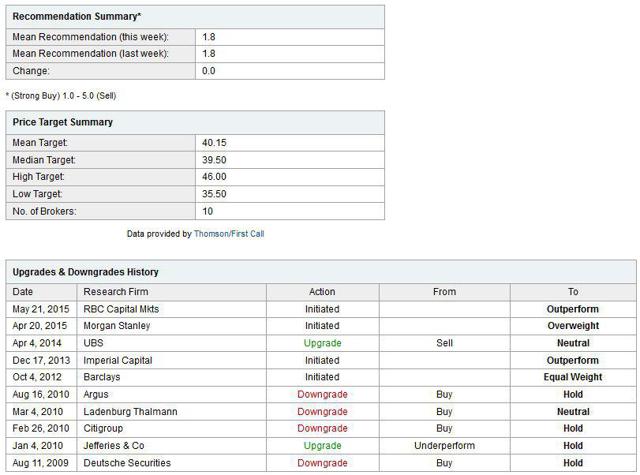Click the green Upgrade in UBS row
This screenshot has height=475, width=640.
(322, 343)
